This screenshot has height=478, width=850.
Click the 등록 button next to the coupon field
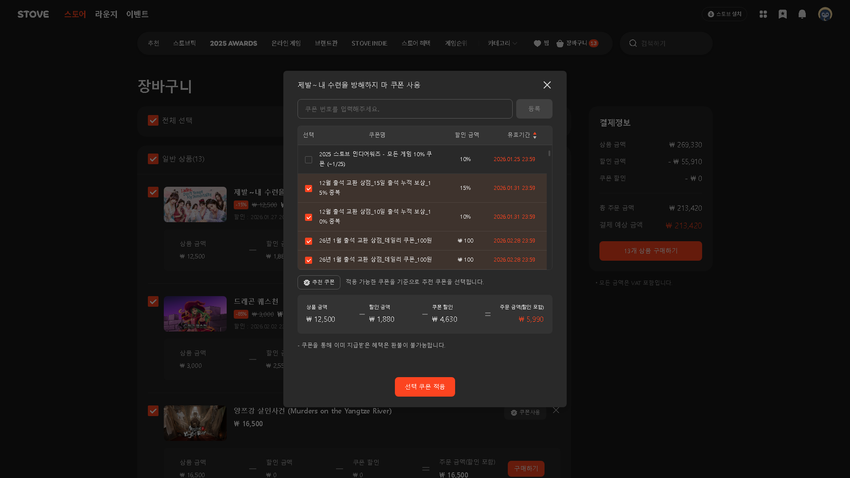point(534,109)
